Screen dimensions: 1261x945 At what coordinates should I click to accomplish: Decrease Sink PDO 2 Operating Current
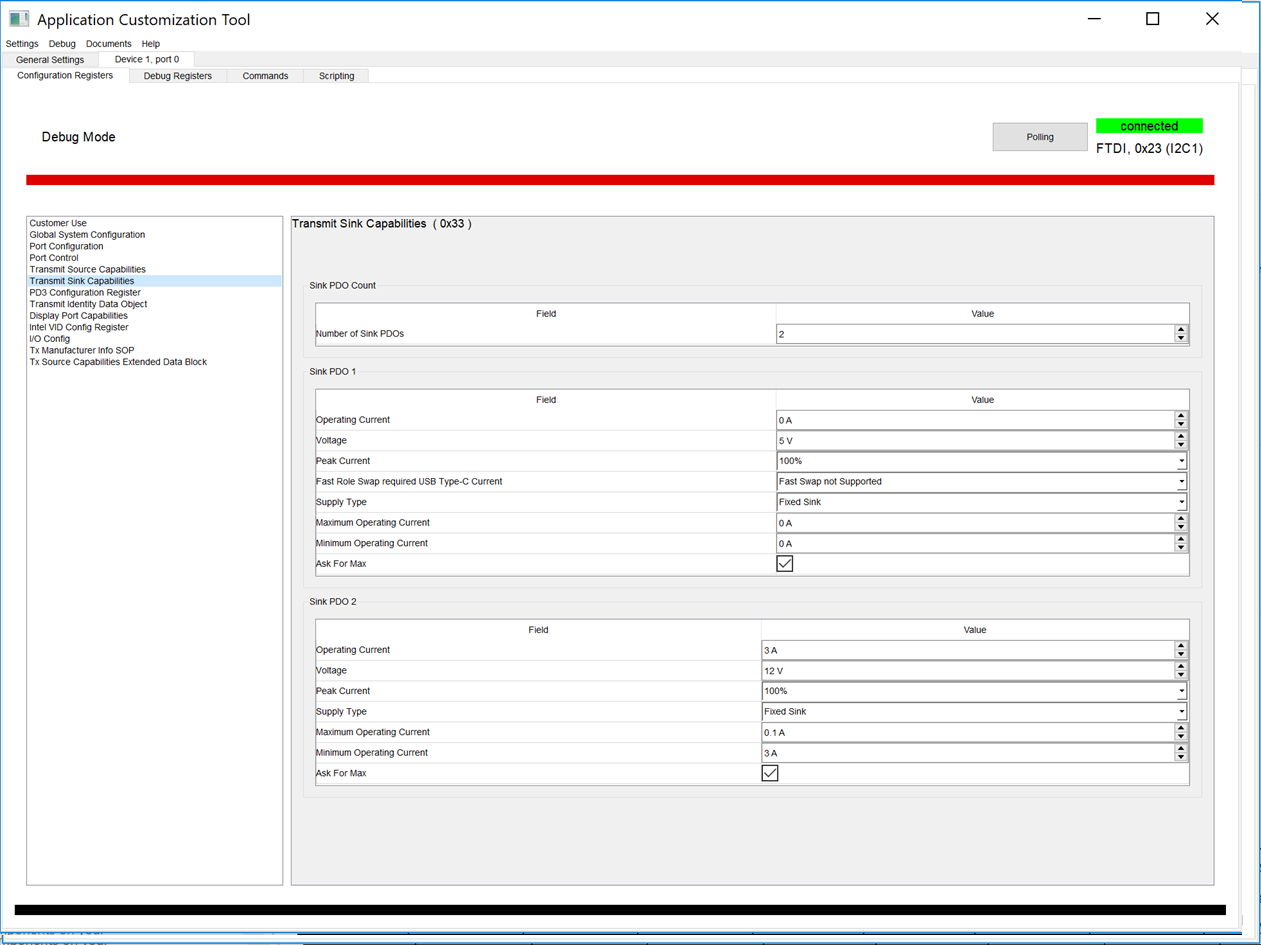pos(1181,655)
